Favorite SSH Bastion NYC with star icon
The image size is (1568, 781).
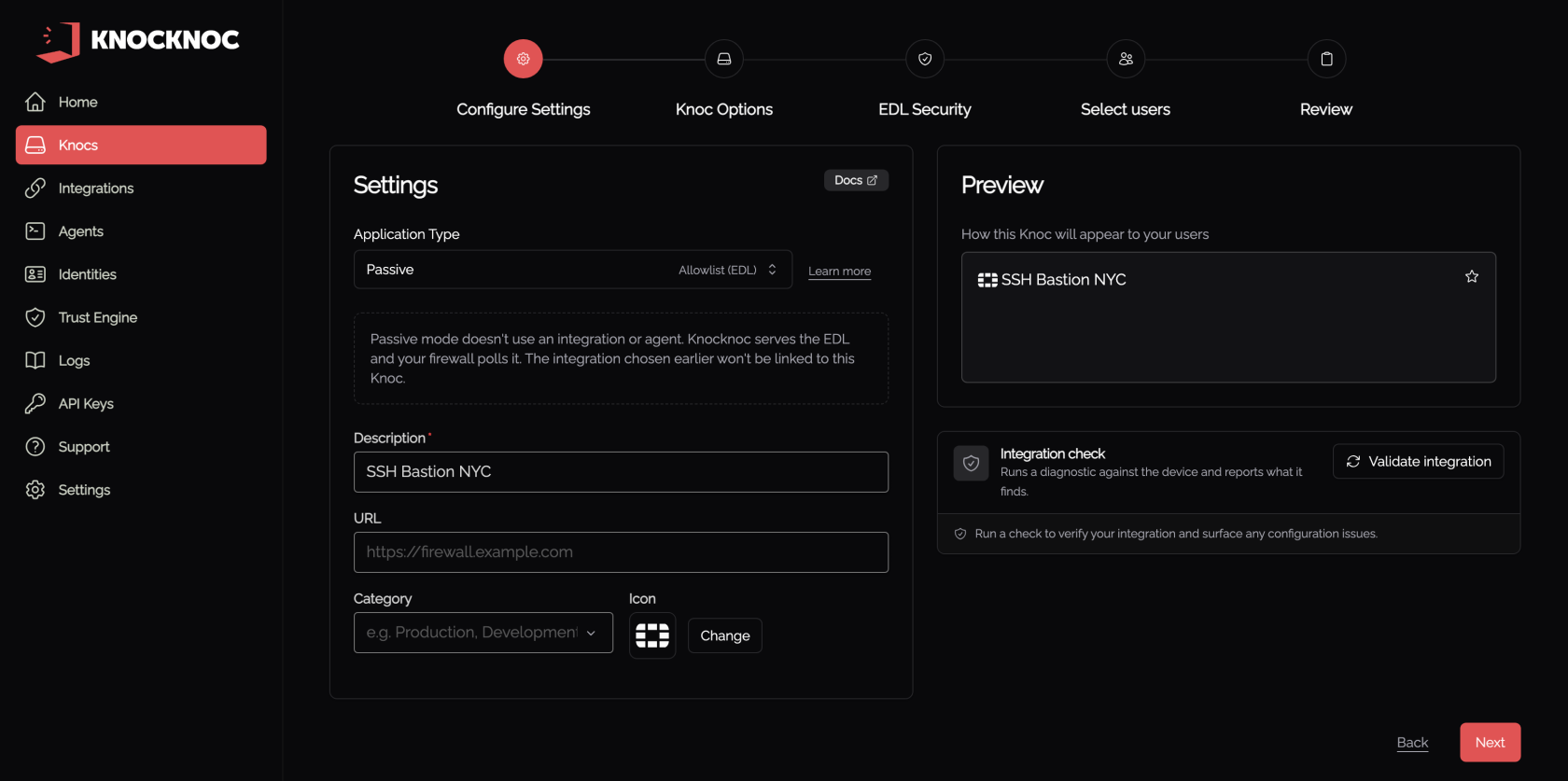pos(1472,276)
